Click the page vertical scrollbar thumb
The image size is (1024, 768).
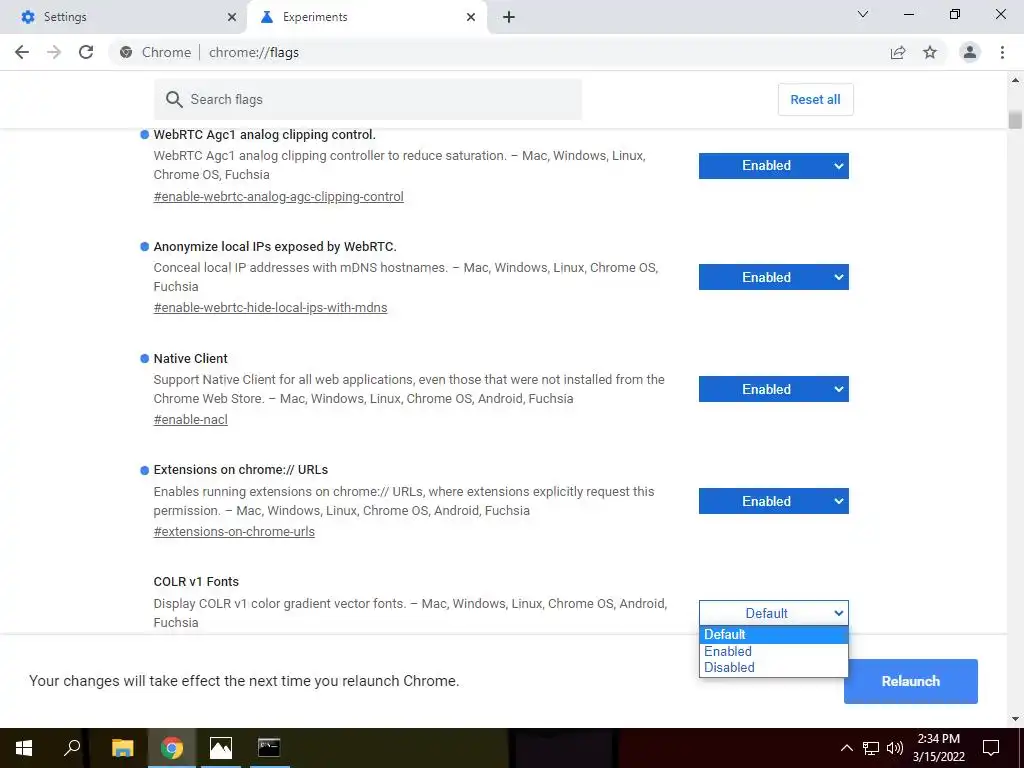tap(1015, 120)
